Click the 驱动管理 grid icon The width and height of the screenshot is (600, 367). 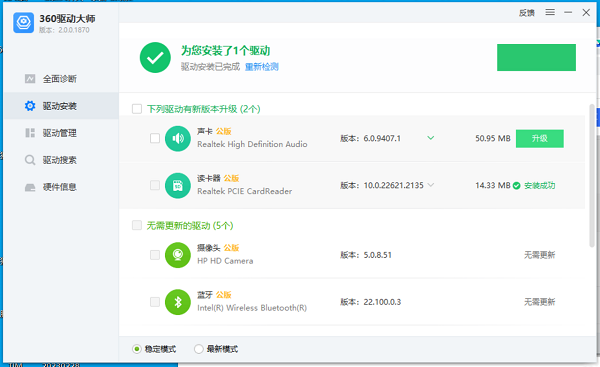click(x=30, y=133)
